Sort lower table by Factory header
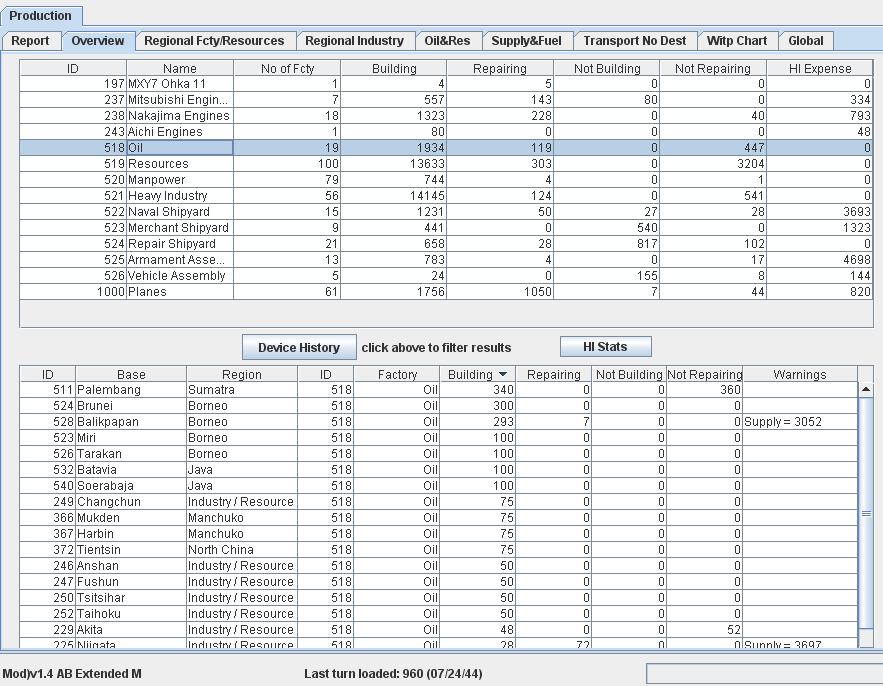 tap(397, 375)
